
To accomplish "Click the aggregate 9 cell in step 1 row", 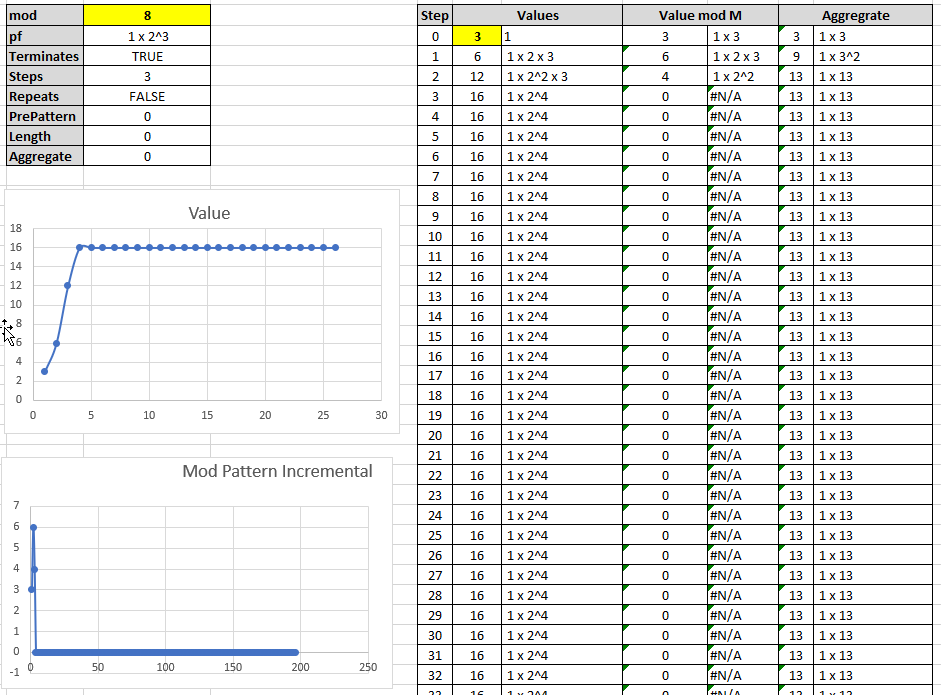I will [796, 56].
